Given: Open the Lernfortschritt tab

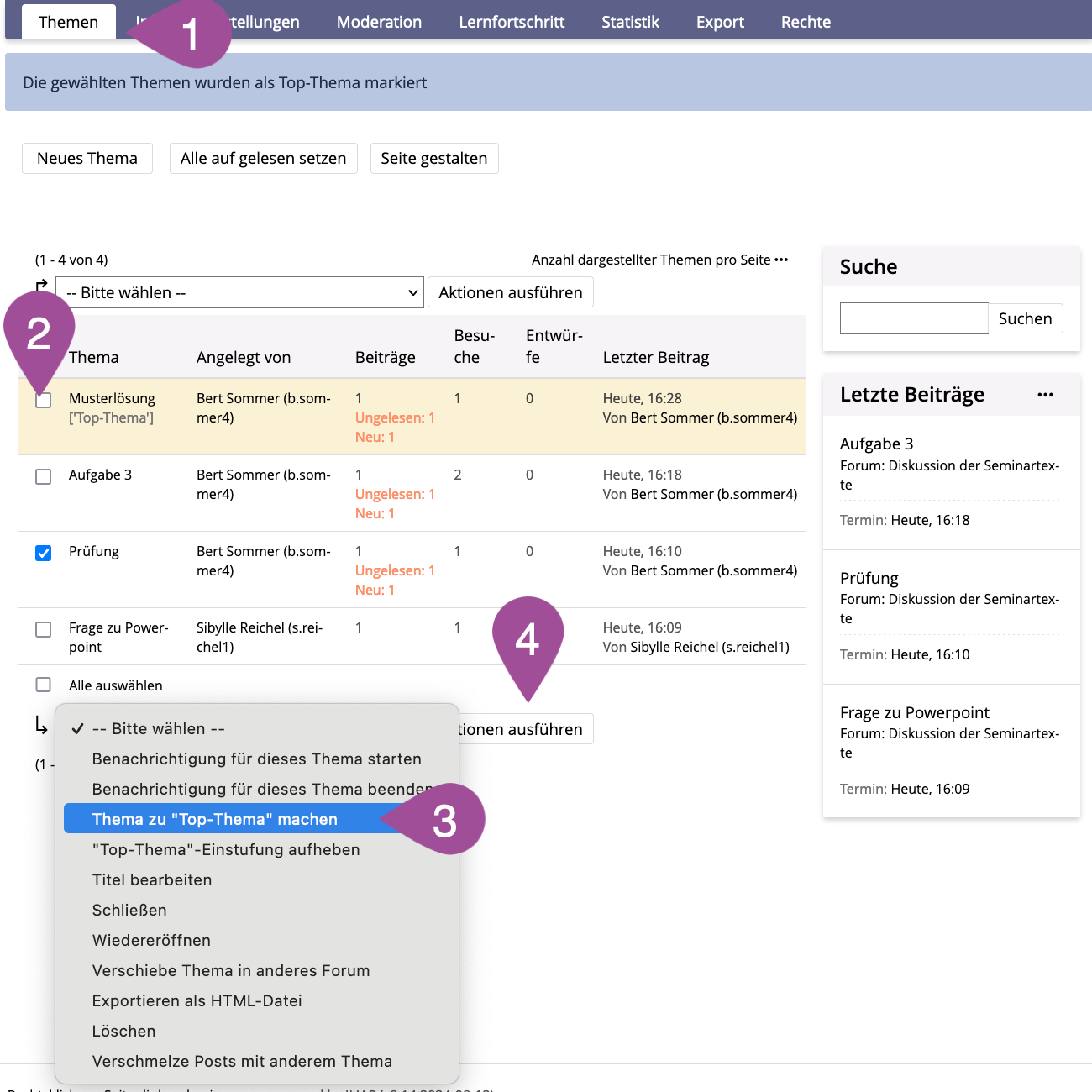Looking at the screenshot, I should (x=512, y=22).
